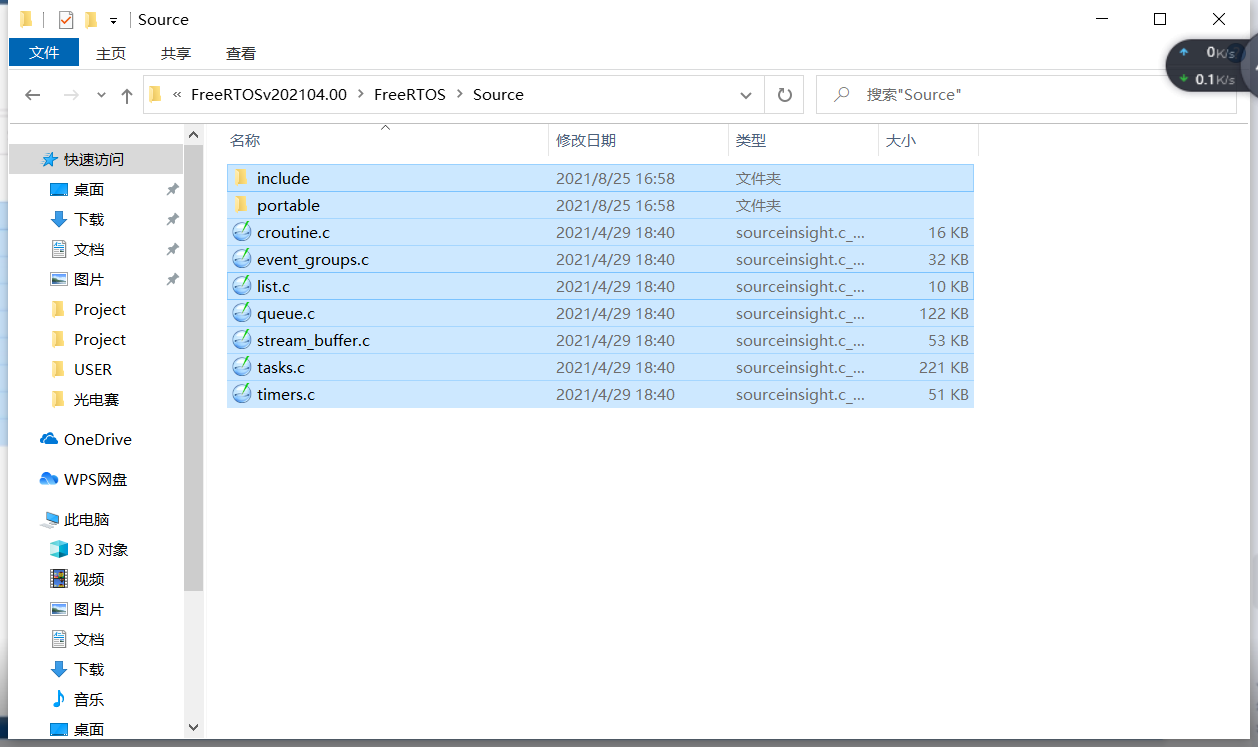1258x747 pixels.
Task: Click the navigation pane scrollbar up arrow
Action: click(194, 133)
